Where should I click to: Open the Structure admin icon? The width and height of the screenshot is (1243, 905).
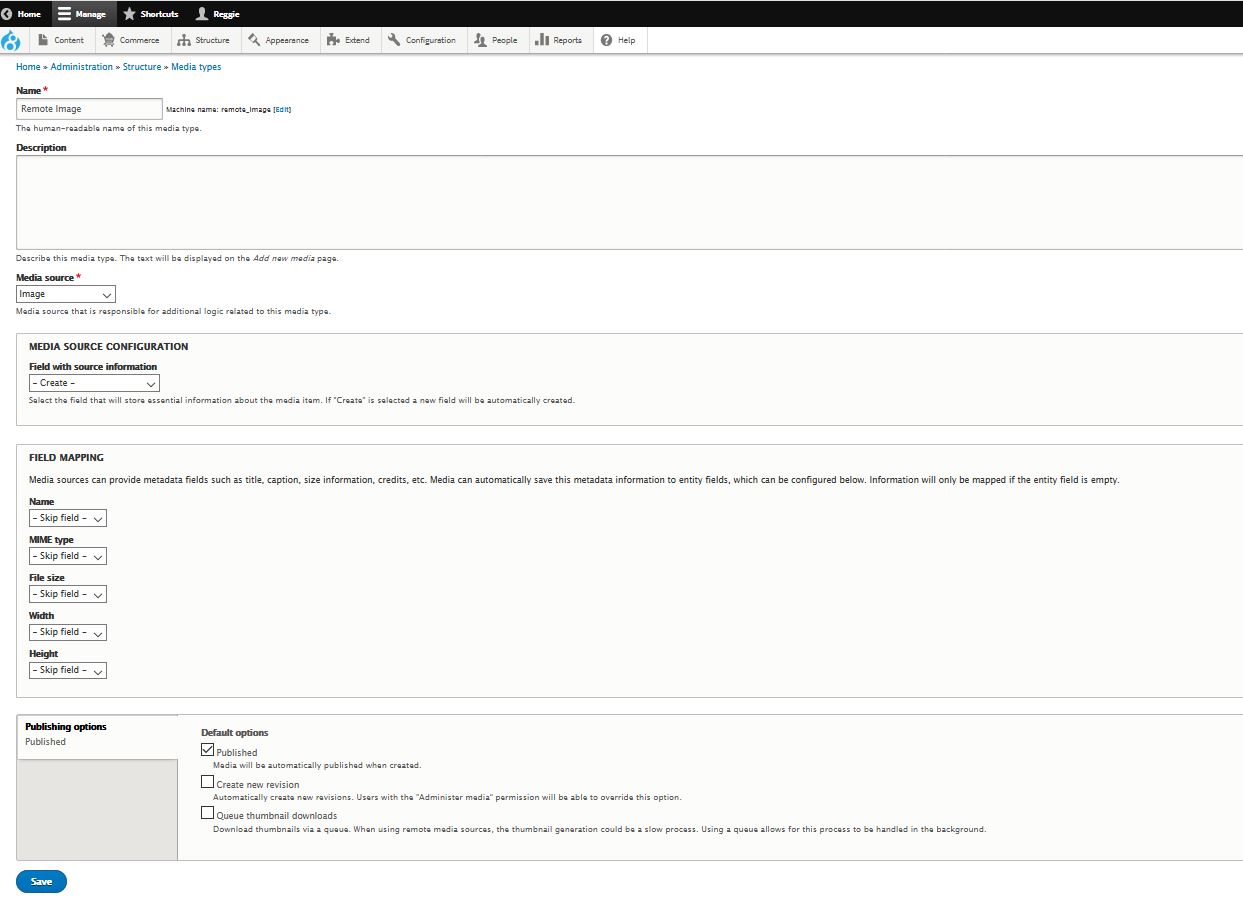tap(183, 40)
